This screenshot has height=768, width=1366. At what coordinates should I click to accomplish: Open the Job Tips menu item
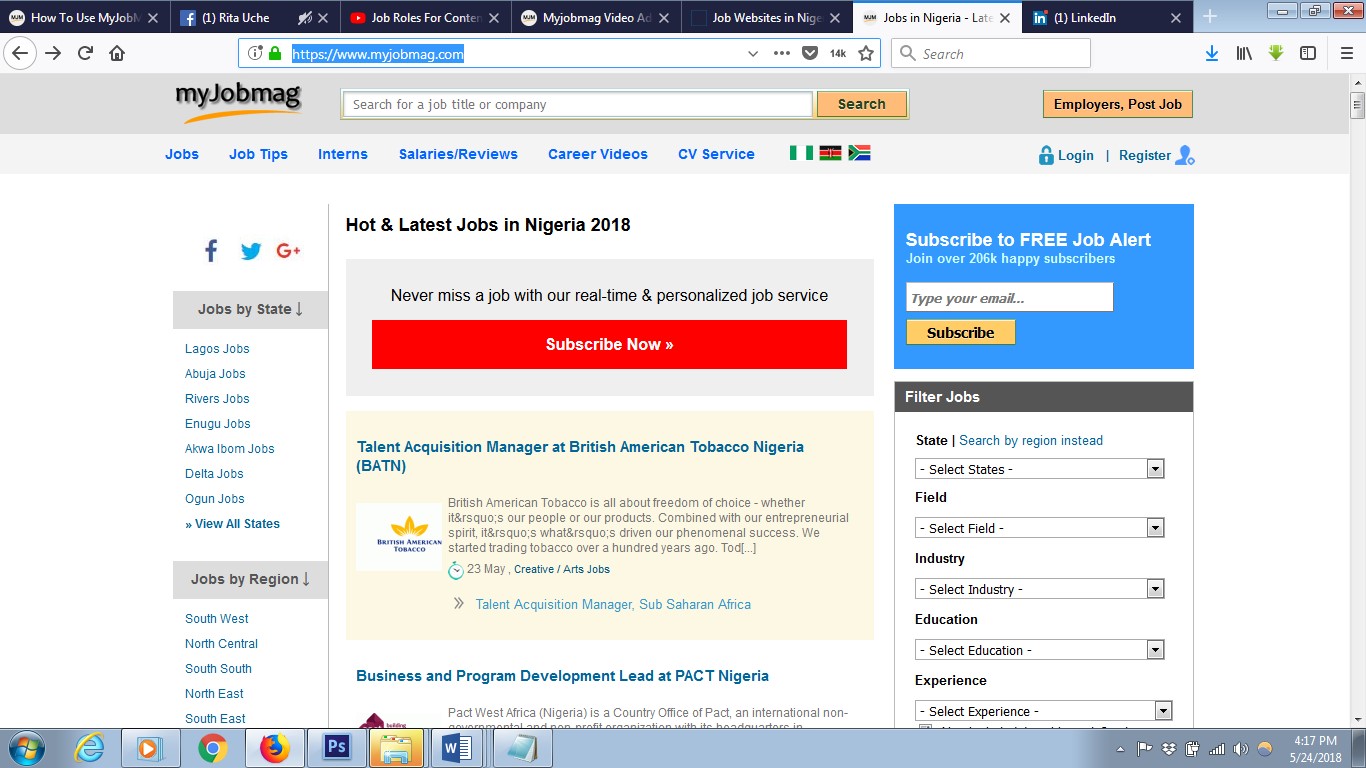258,154
